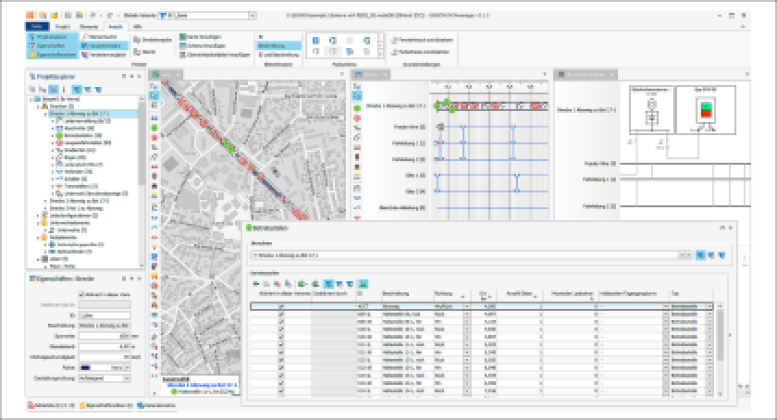The image size is (777, 420).
Task: Select the green Betriebsstelle tool in the map toolbar
Action: click(154, 128)
